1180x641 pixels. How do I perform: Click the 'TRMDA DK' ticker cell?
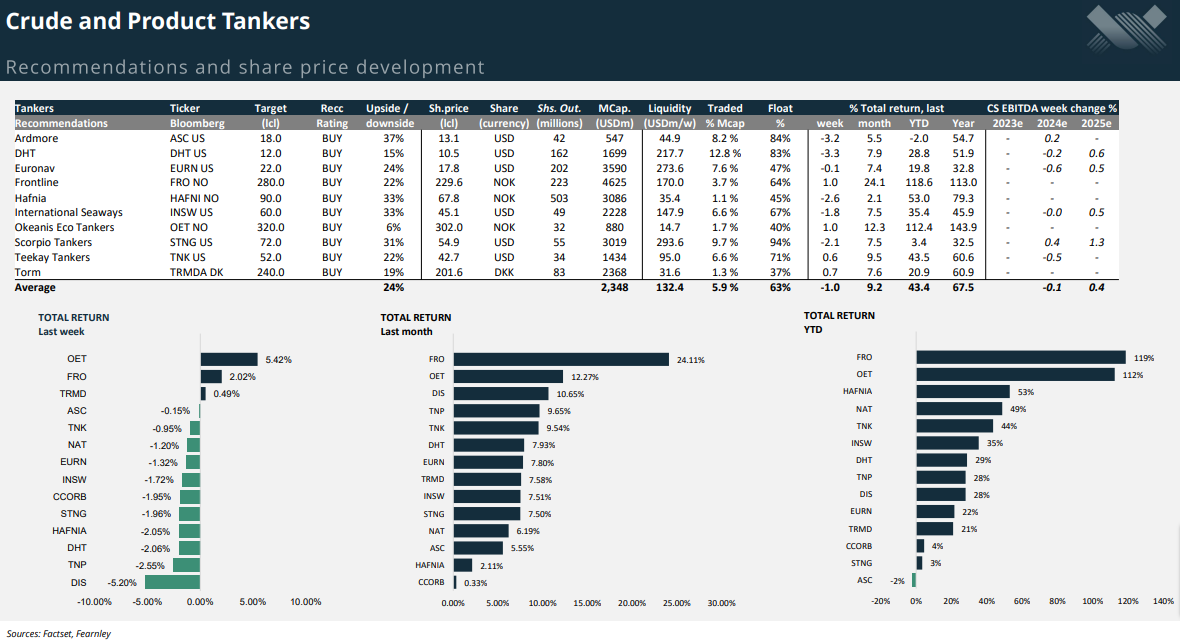click(x=196, y=272)
